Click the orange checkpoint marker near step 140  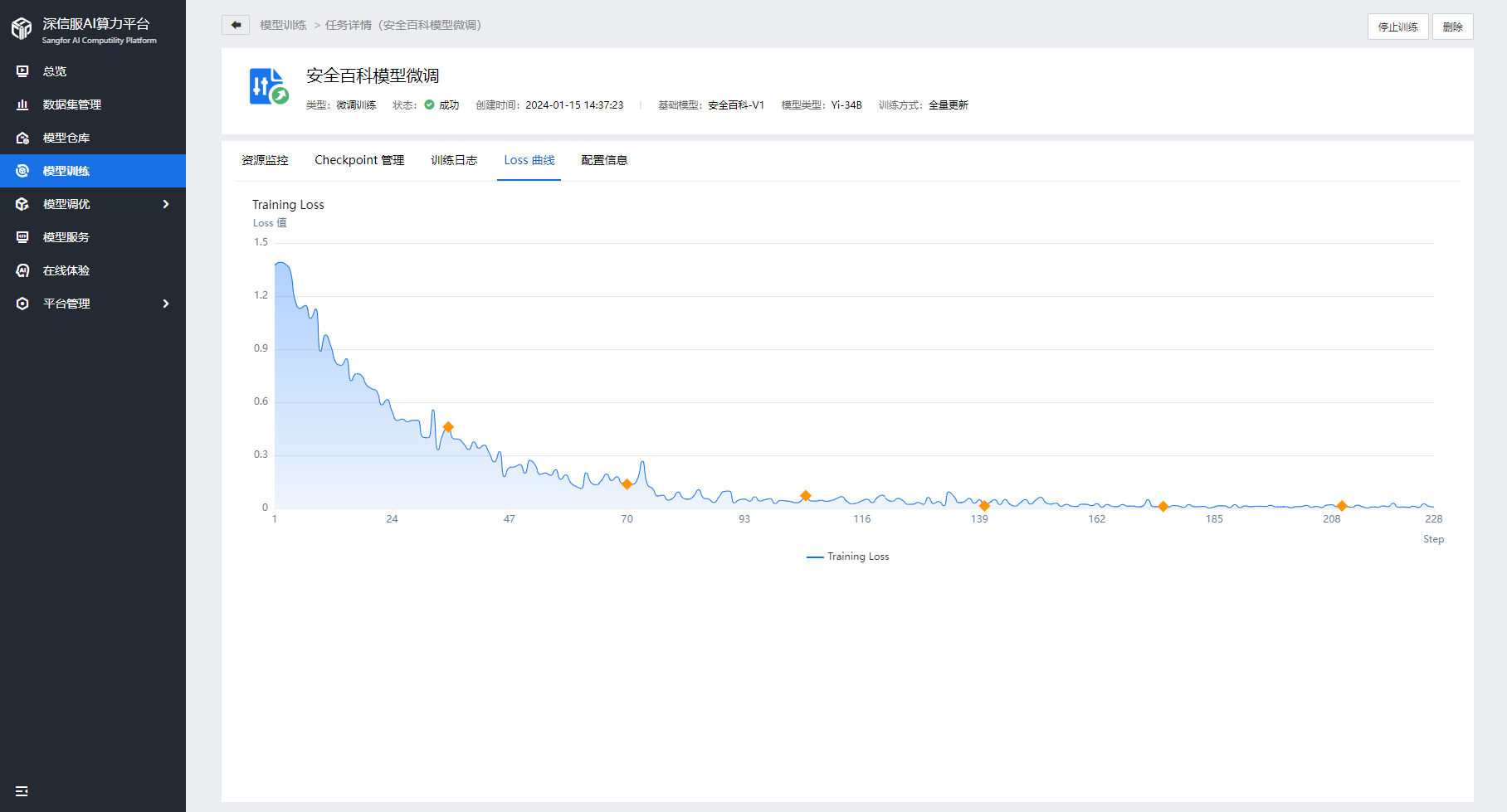(984, 506)
